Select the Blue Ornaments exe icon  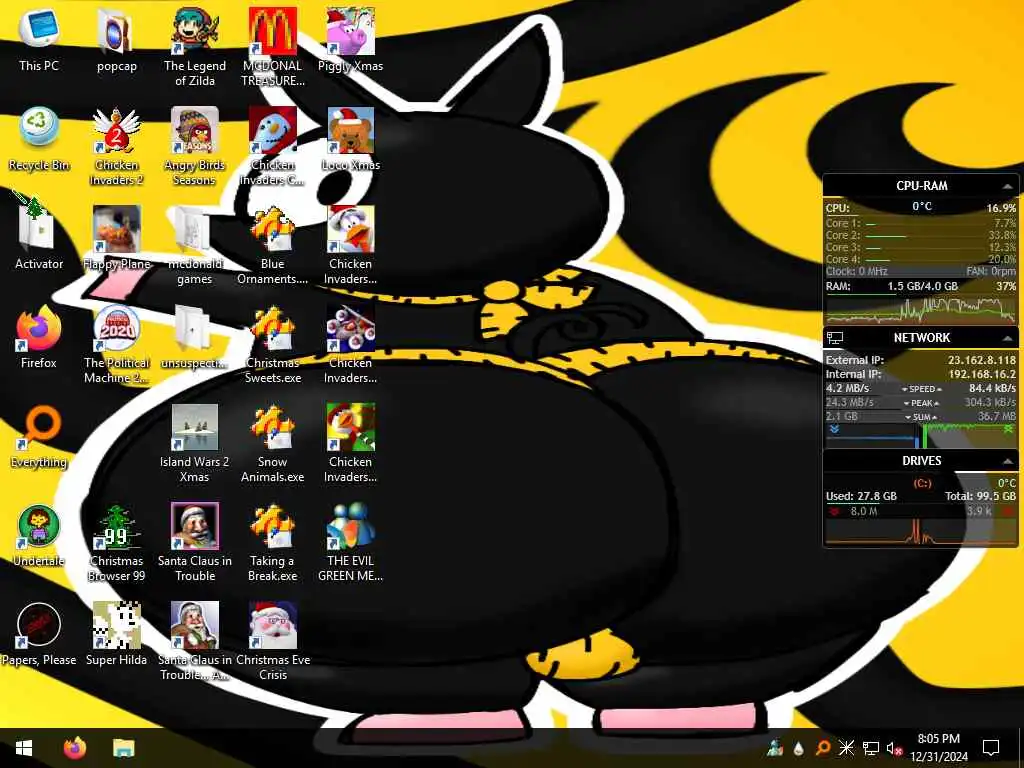click(272, 246)
